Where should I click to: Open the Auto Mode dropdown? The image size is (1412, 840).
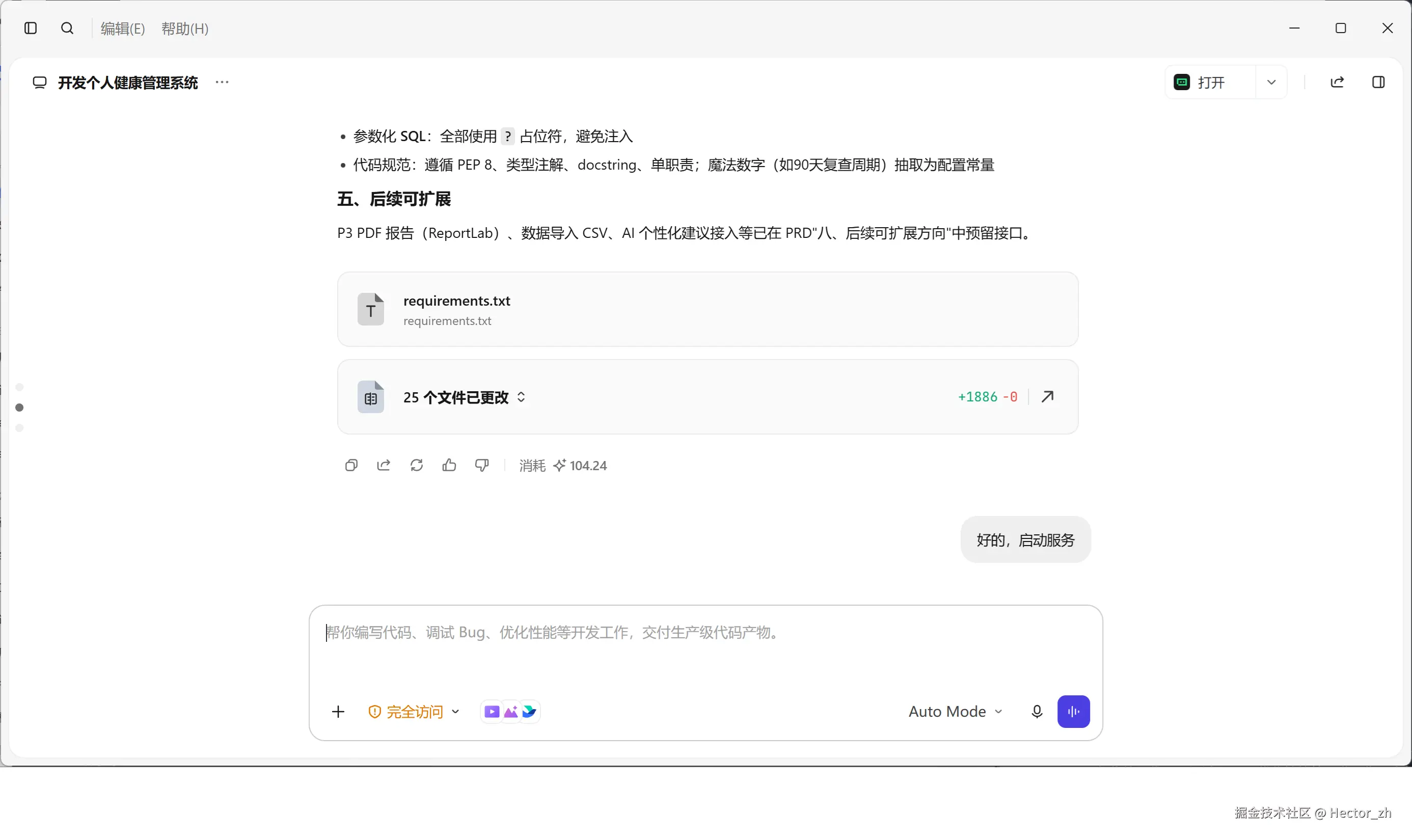956,712
